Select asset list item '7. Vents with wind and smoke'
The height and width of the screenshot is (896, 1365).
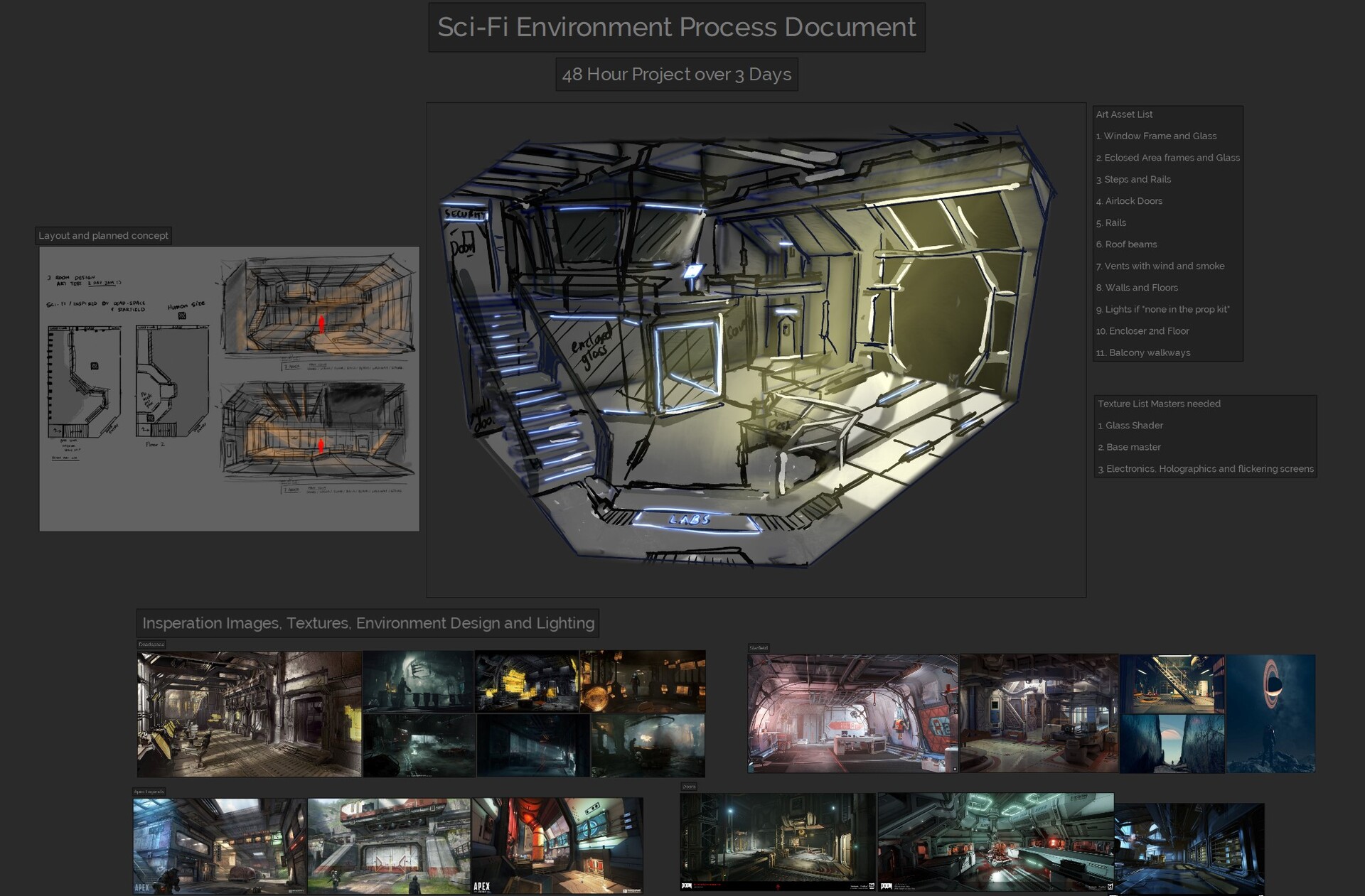[x=1162, y=266]
